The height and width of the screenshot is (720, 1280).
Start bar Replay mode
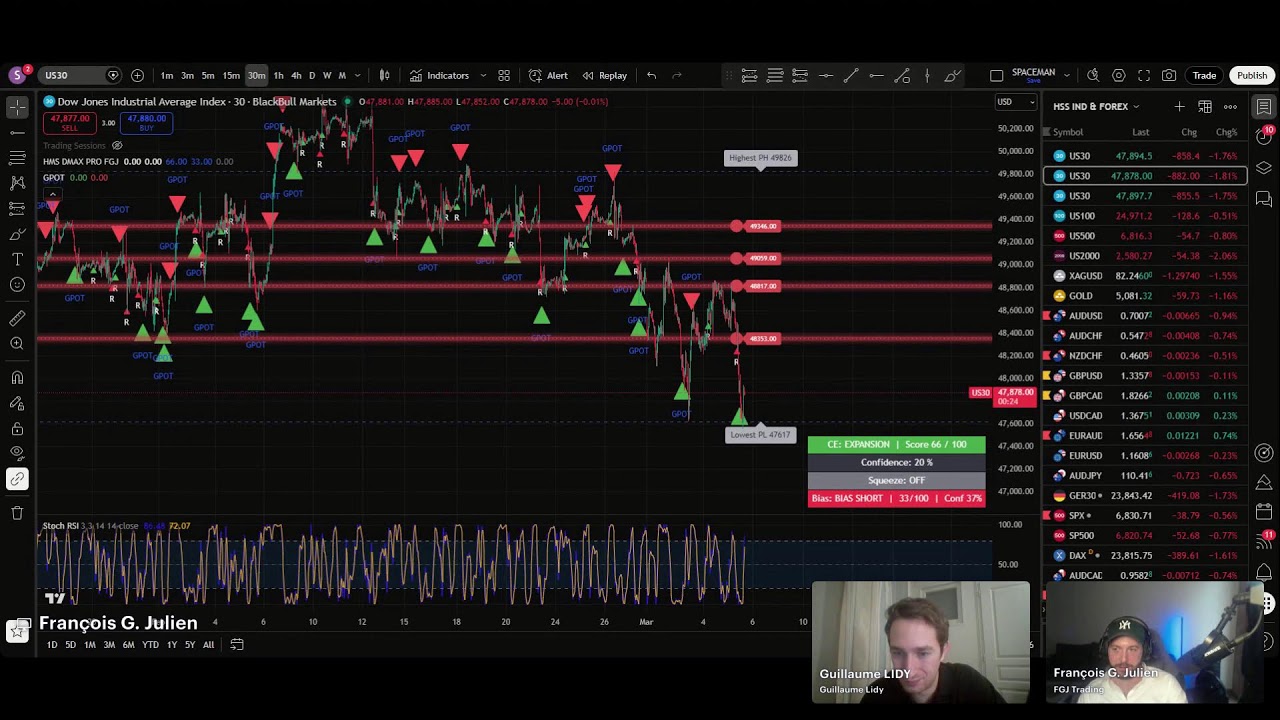pos(604,76)
